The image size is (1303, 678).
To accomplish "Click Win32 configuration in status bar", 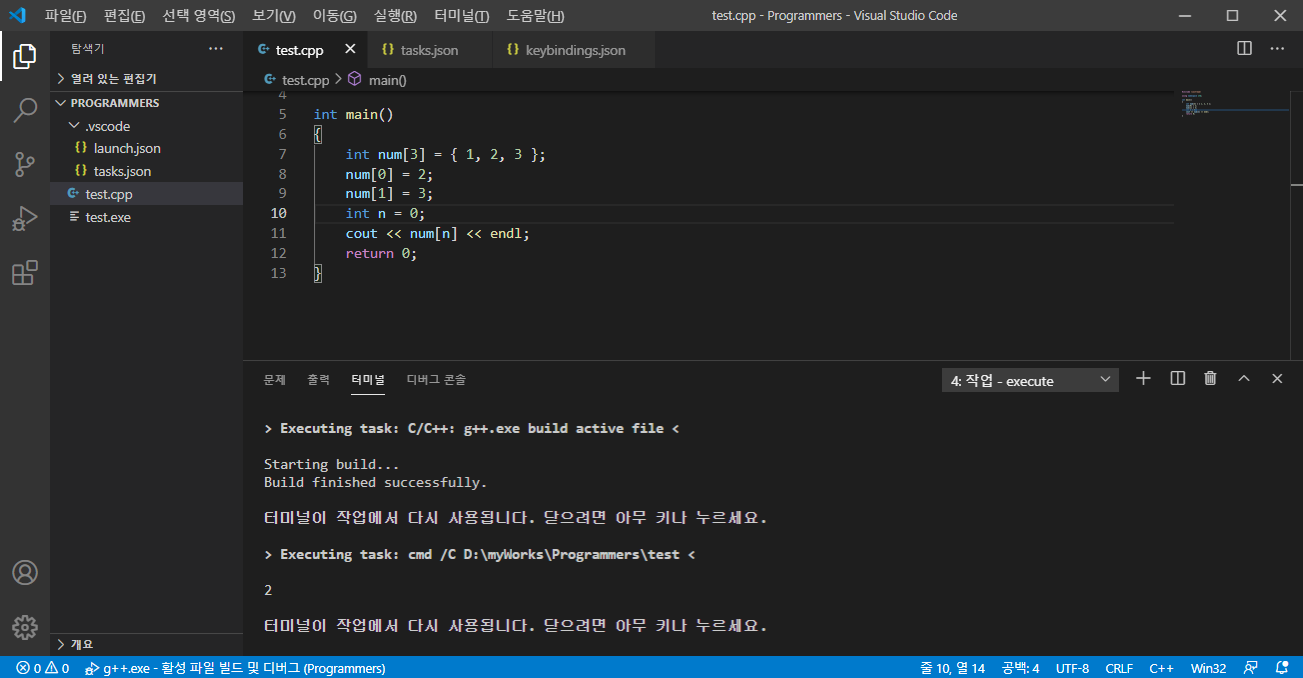I will pyautogui.click(x=1208, y=668).
